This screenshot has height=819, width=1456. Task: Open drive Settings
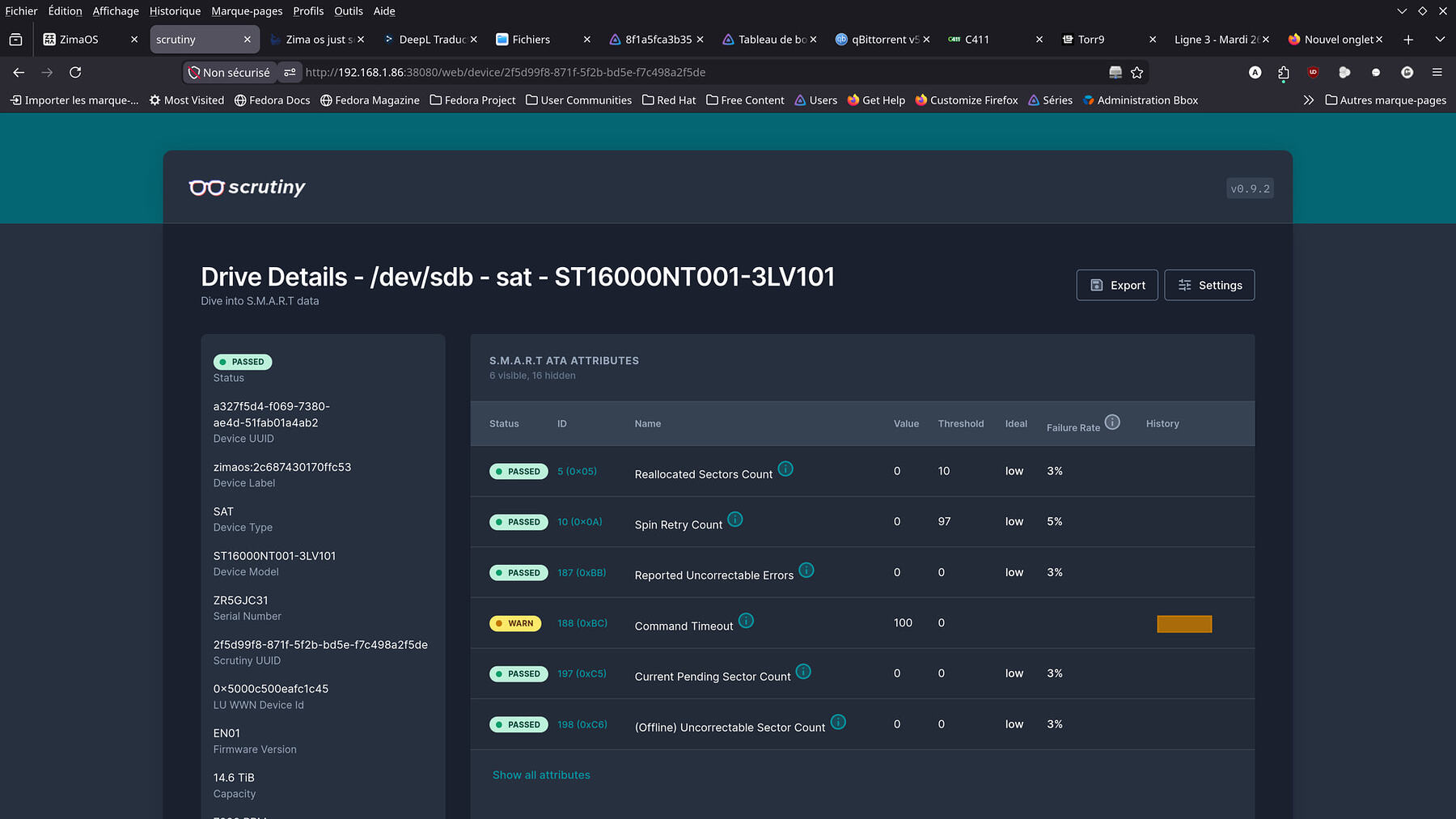pyautogui.click(x=1209, y=285)
